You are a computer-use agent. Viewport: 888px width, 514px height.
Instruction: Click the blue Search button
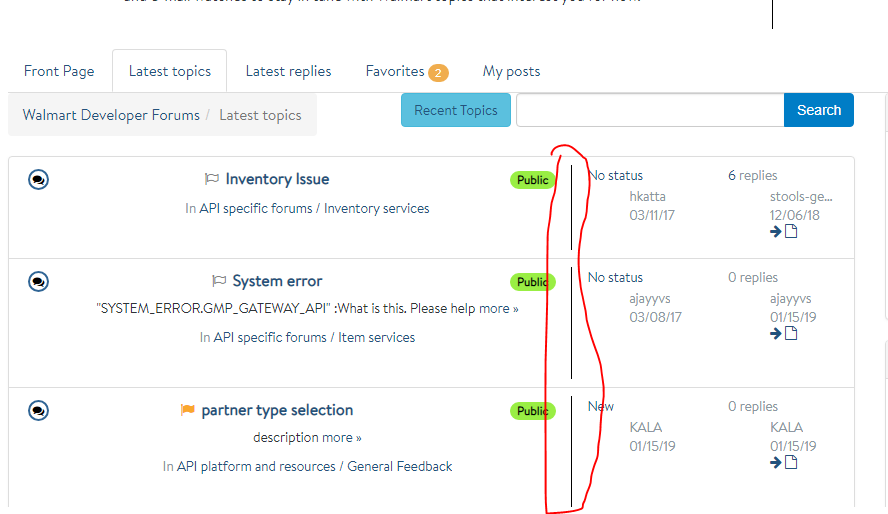(818, 110)
